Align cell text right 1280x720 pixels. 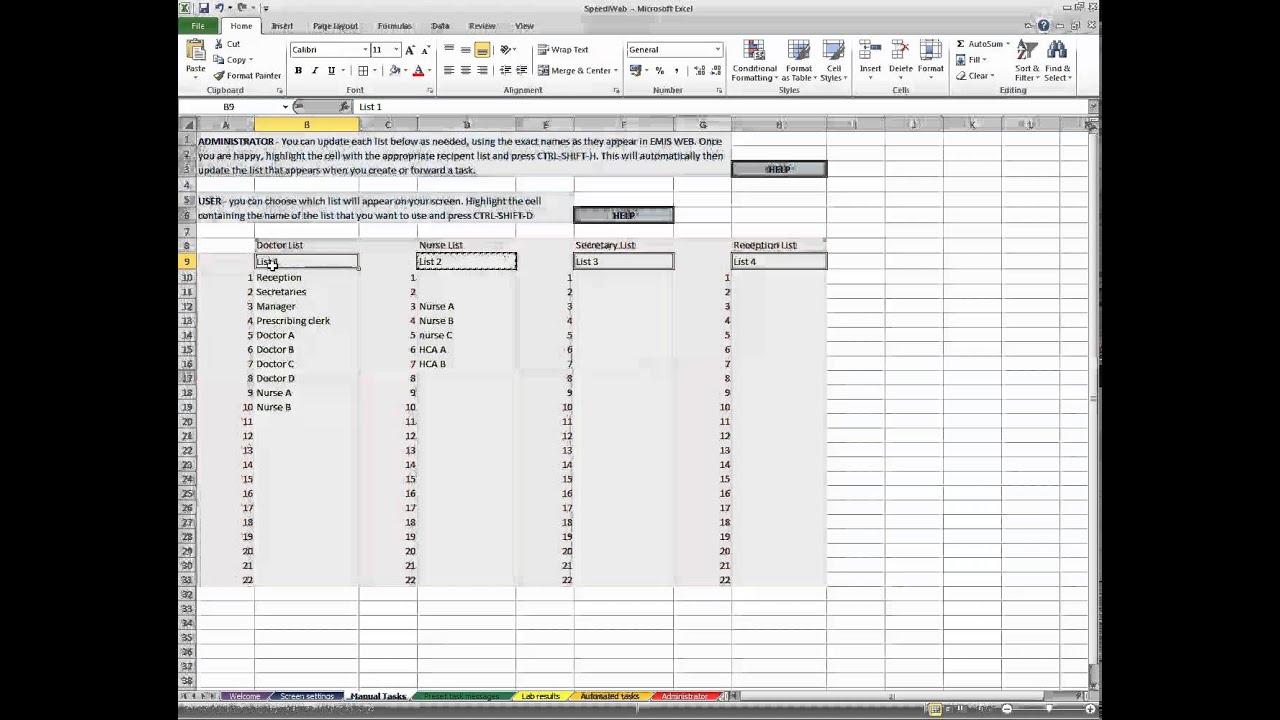coord(482,71)
